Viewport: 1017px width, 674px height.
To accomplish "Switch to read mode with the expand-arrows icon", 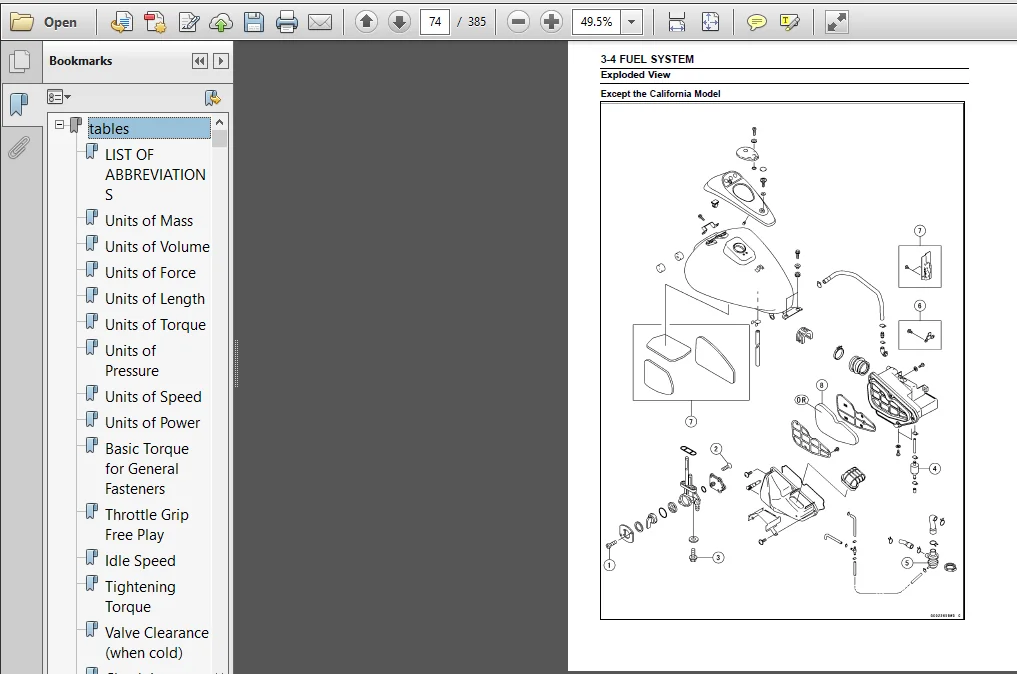I will tap(836, 22).
